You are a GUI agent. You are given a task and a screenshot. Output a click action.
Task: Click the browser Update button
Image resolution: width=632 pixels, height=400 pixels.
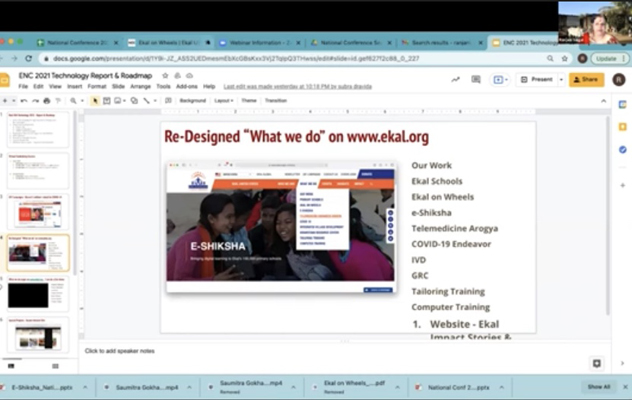607,59
